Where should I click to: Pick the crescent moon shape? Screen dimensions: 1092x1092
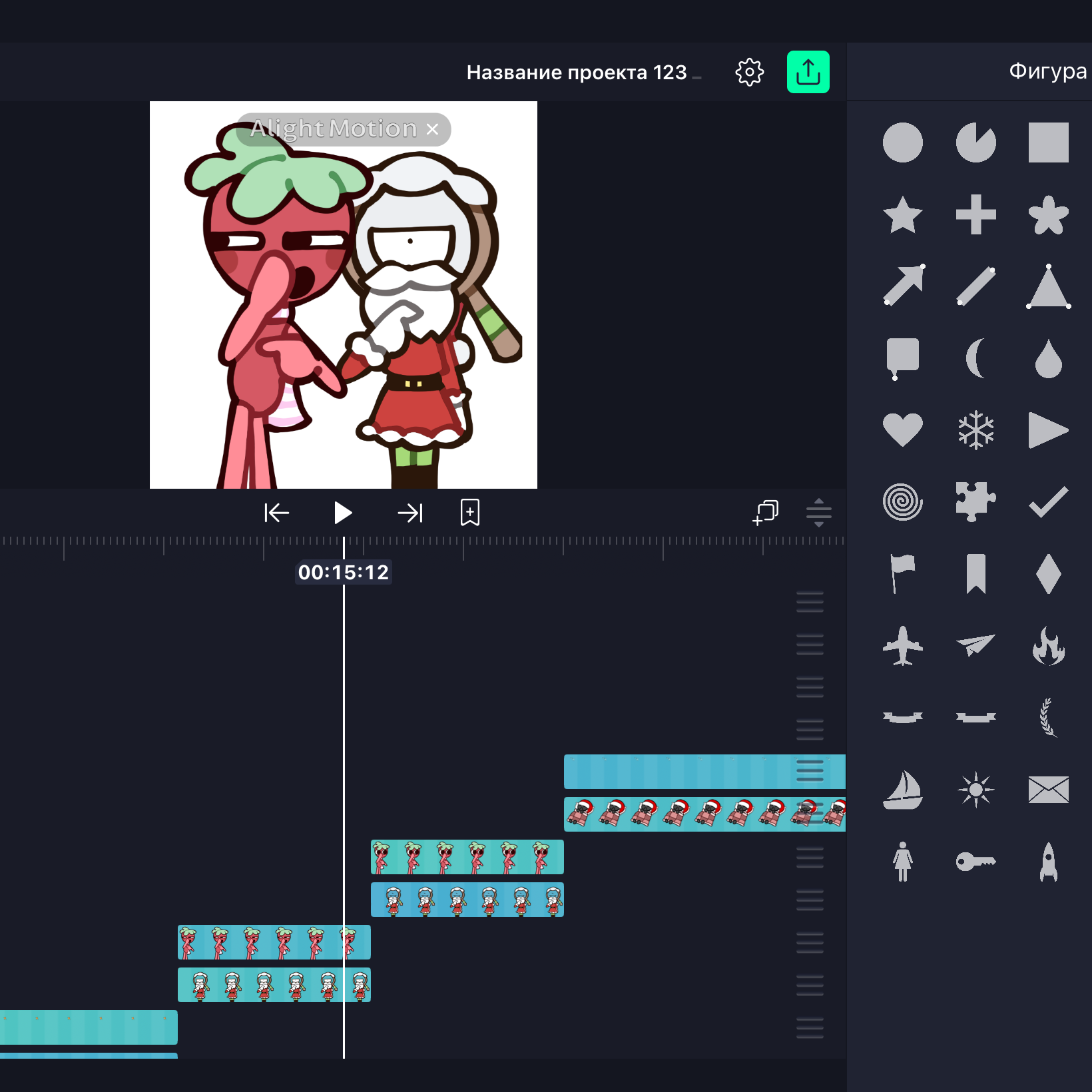(975, 358)
